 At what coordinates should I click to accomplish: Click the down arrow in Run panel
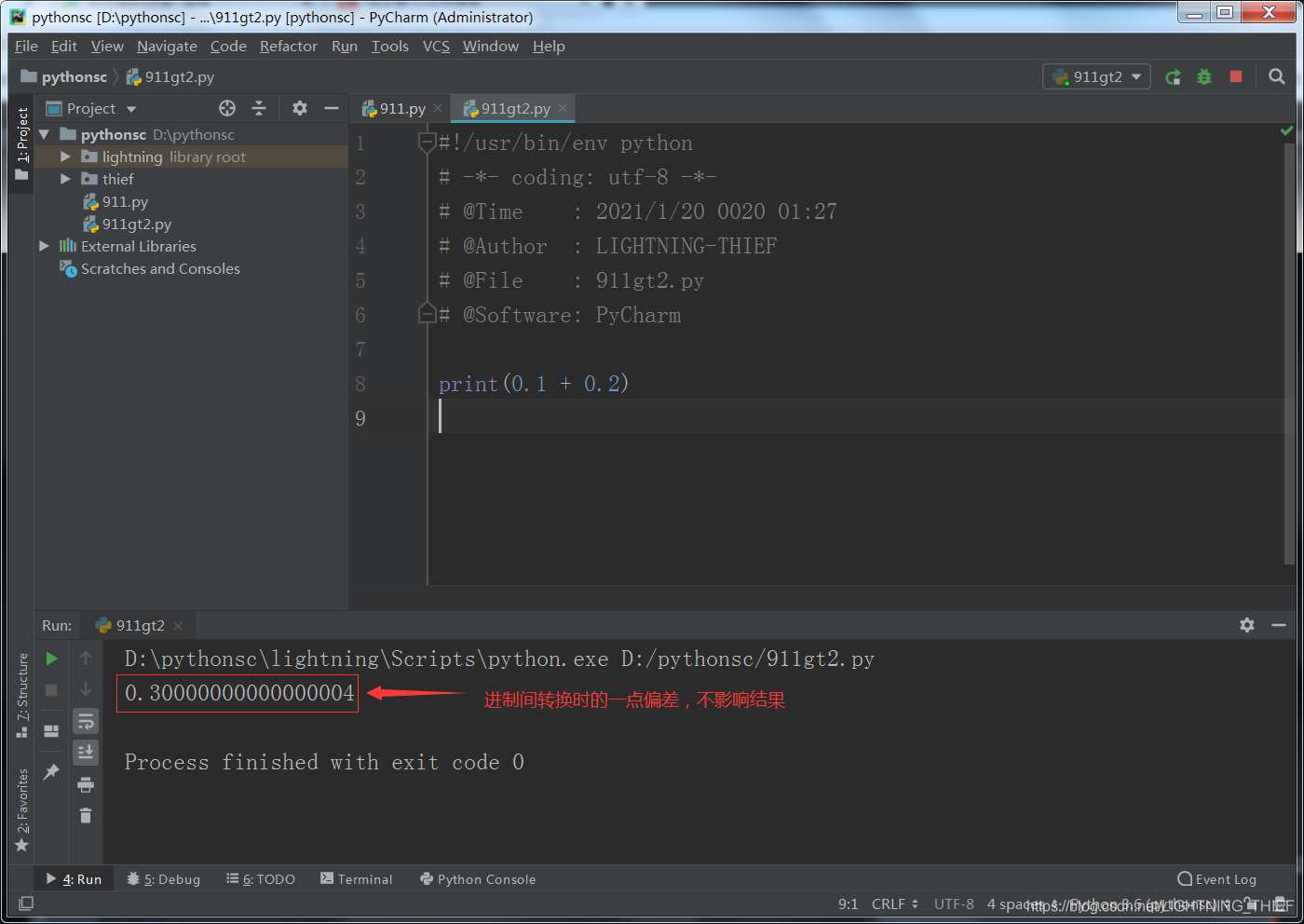pyautogui.click(x=86, y=690)
